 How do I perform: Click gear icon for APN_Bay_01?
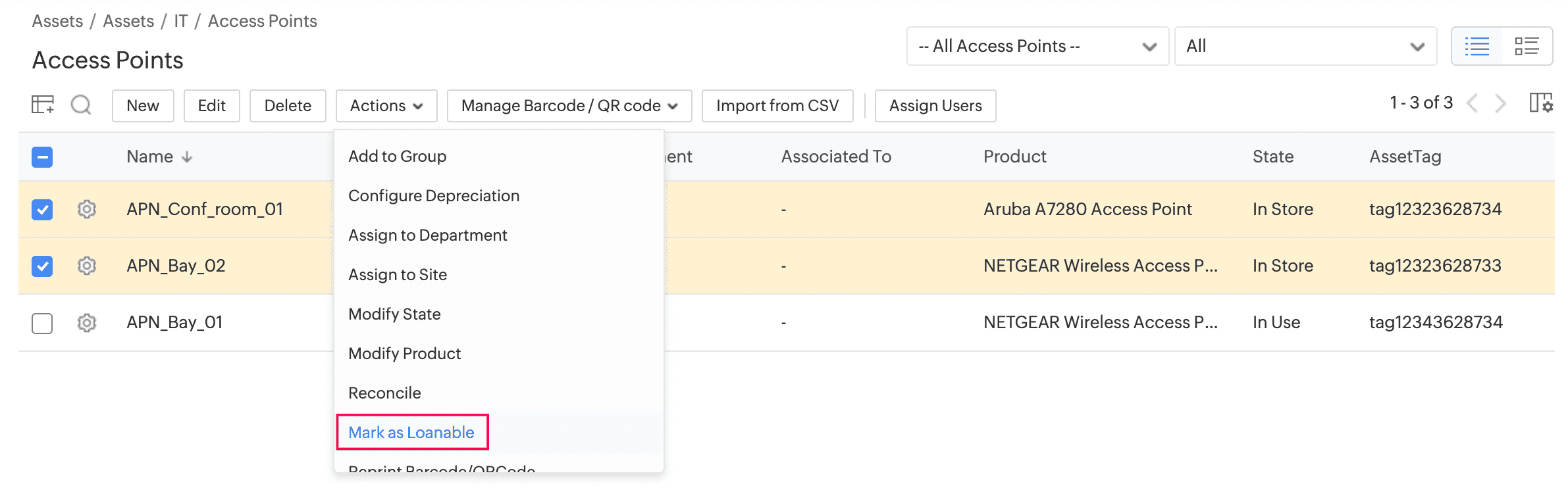[x=87, y=323]
